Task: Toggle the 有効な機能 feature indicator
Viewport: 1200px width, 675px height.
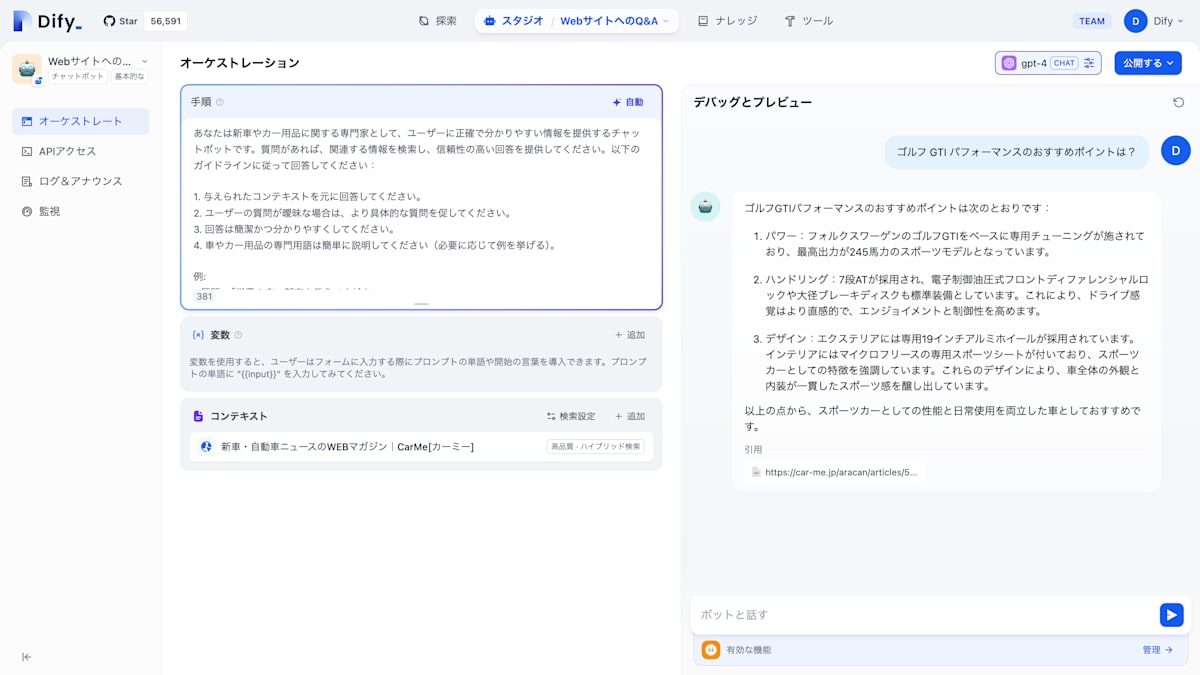Action: (x=710, y=649)
